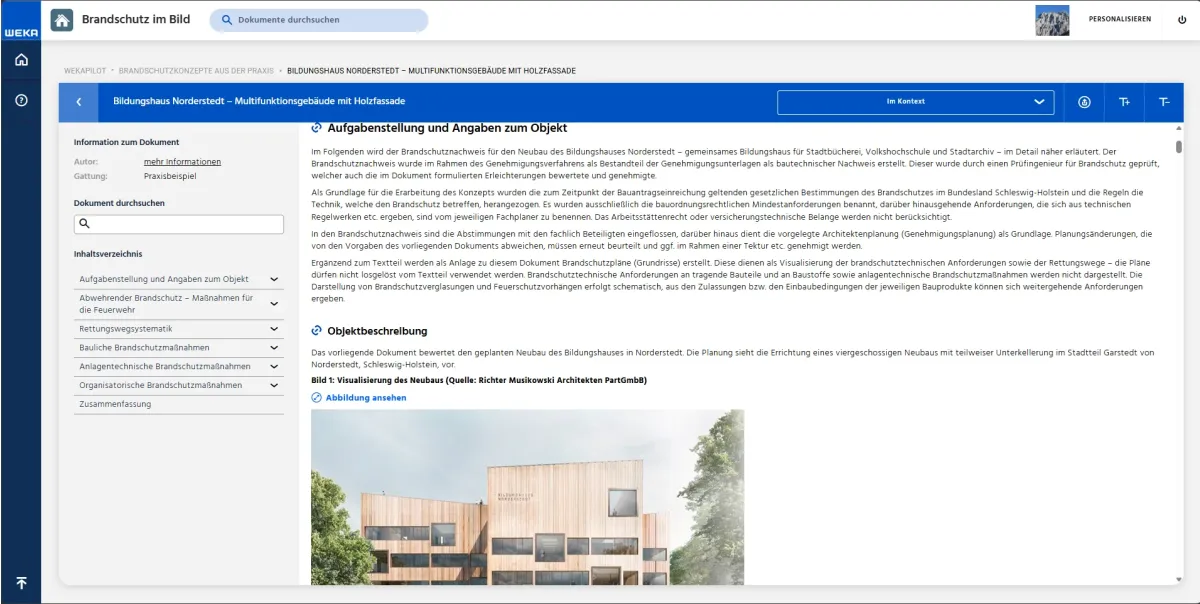Image resolution: width=1200 pixels, height=604 pixels.
Task: Click the Information zum Dokument heading
Action: (x=126, y=142)
